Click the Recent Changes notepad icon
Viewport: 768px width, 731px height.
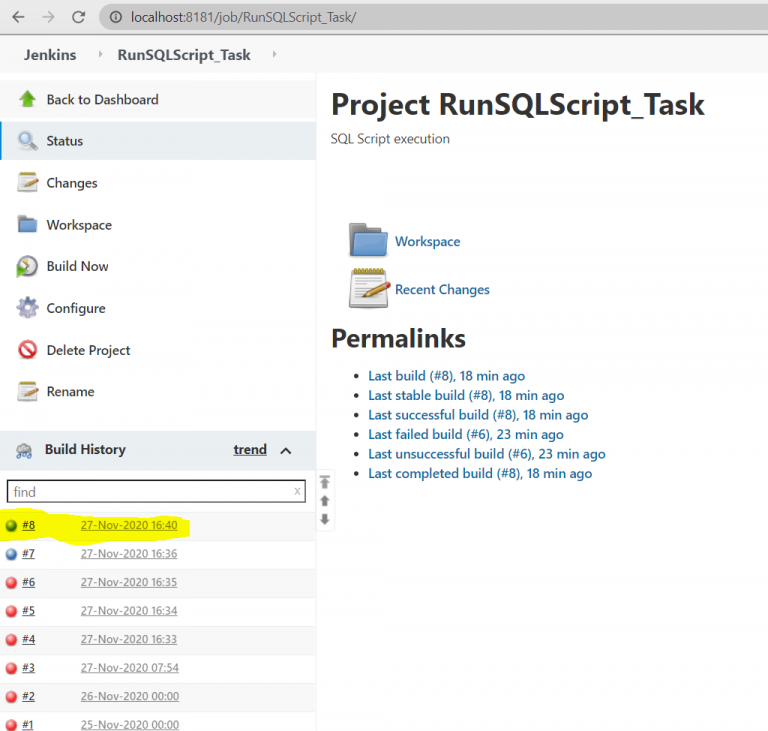pyautogui.click(x=368, y=289)
